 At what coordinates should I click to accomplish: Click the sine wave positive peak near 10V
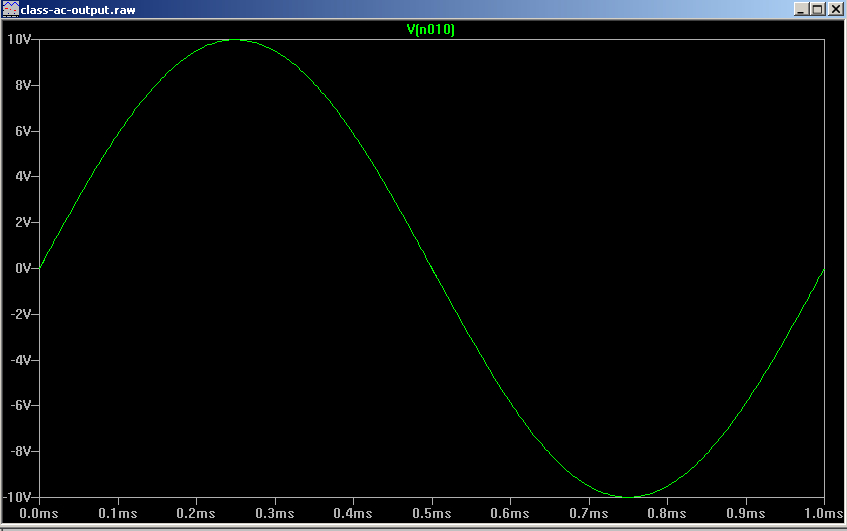click(235, 39)
